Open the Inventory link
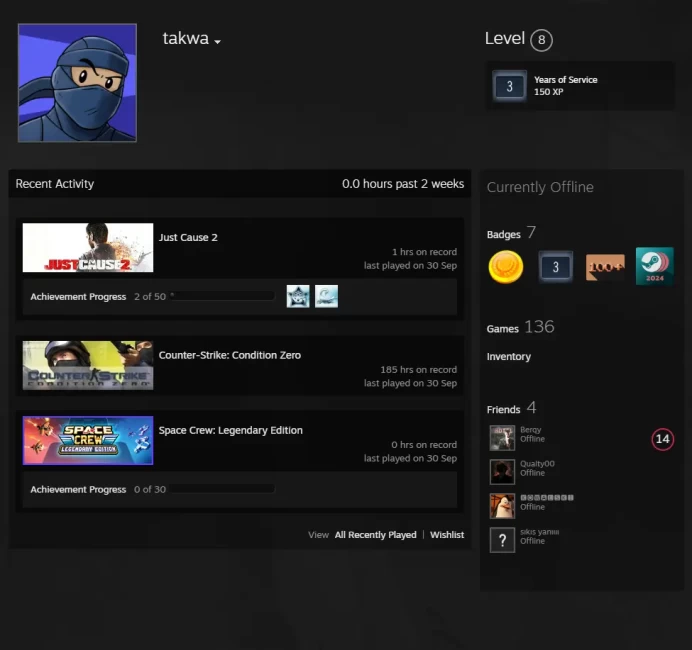The height and width of the screenshot is (650, 692). click(x=509, y=357)
